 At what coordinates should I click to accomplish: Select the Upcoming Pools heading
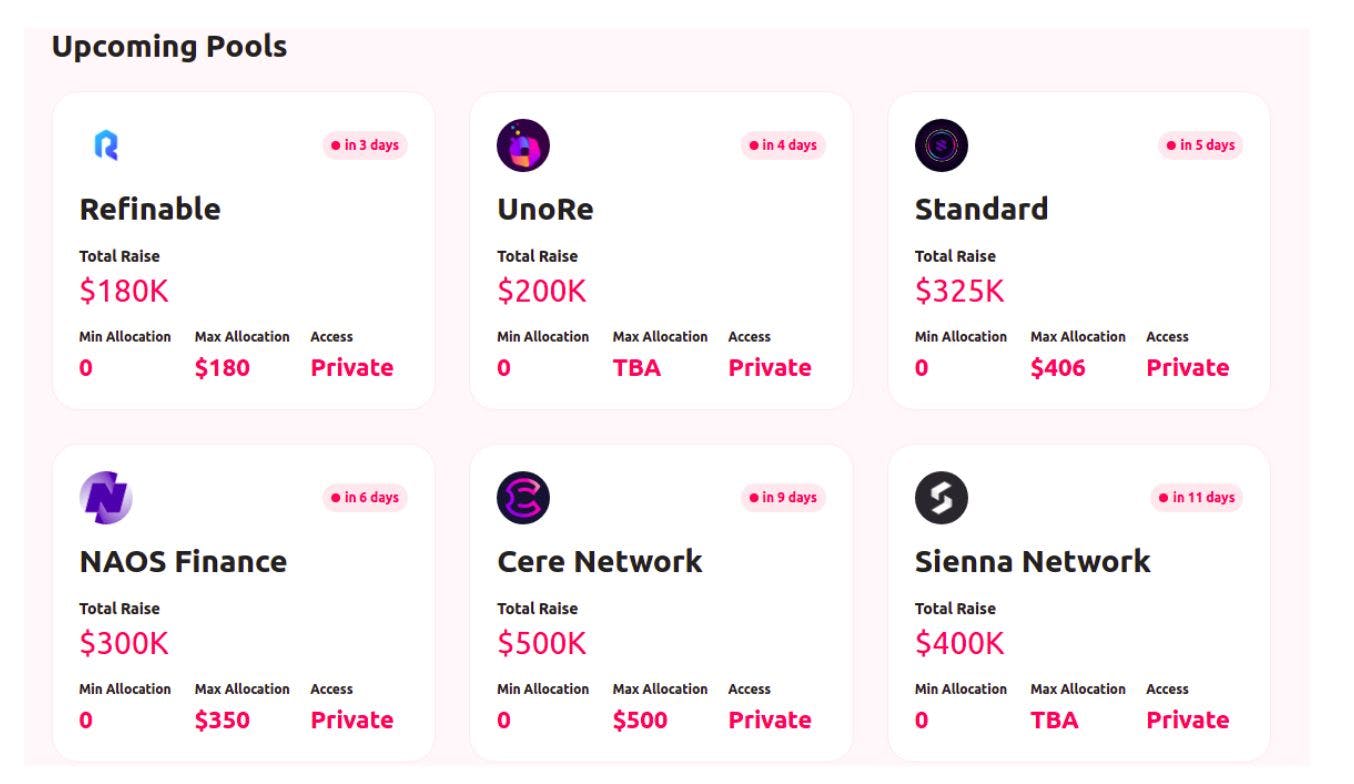(x=170, y=44)
